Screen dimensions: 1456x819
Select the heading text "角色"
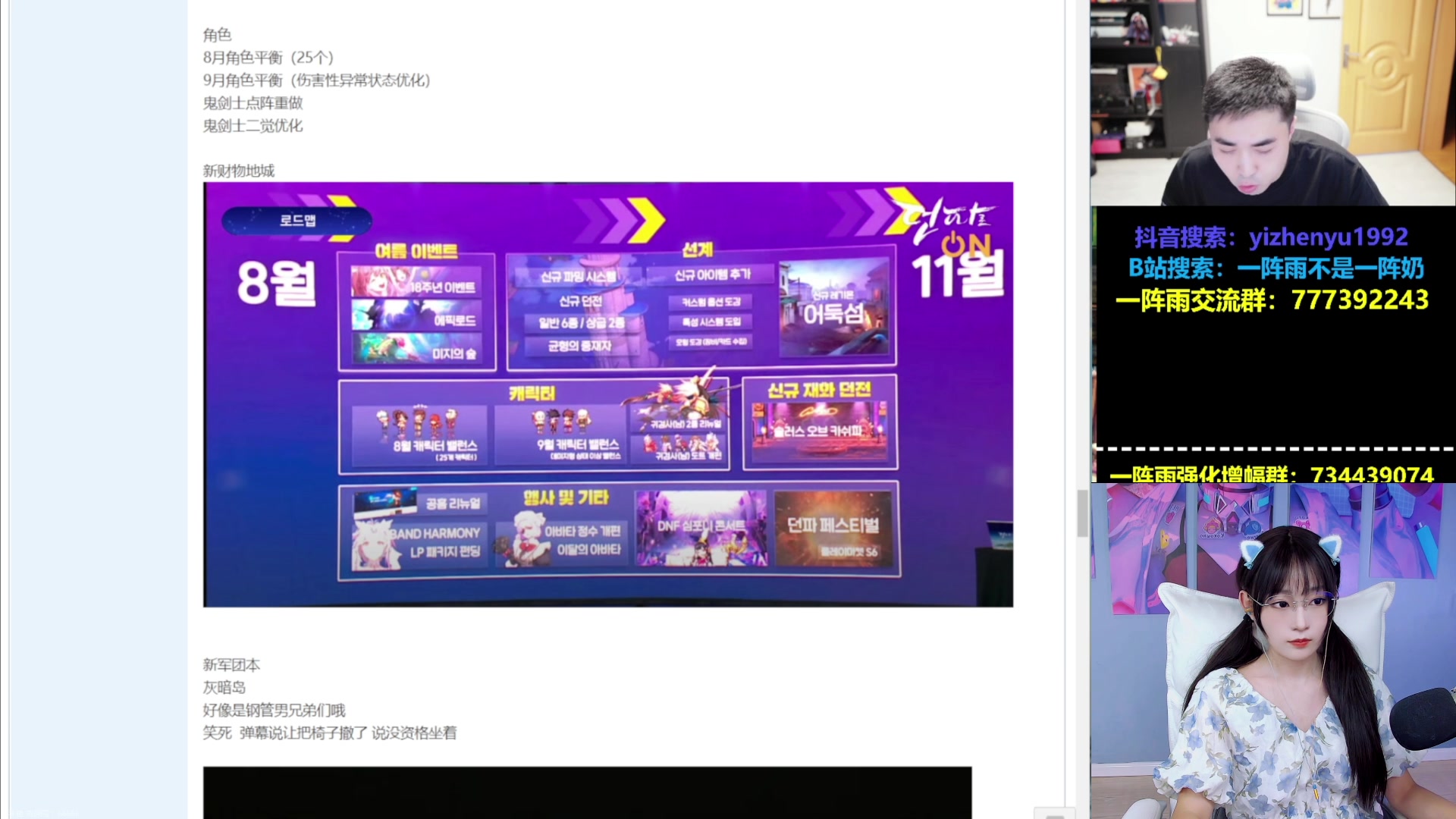[217, 35]
